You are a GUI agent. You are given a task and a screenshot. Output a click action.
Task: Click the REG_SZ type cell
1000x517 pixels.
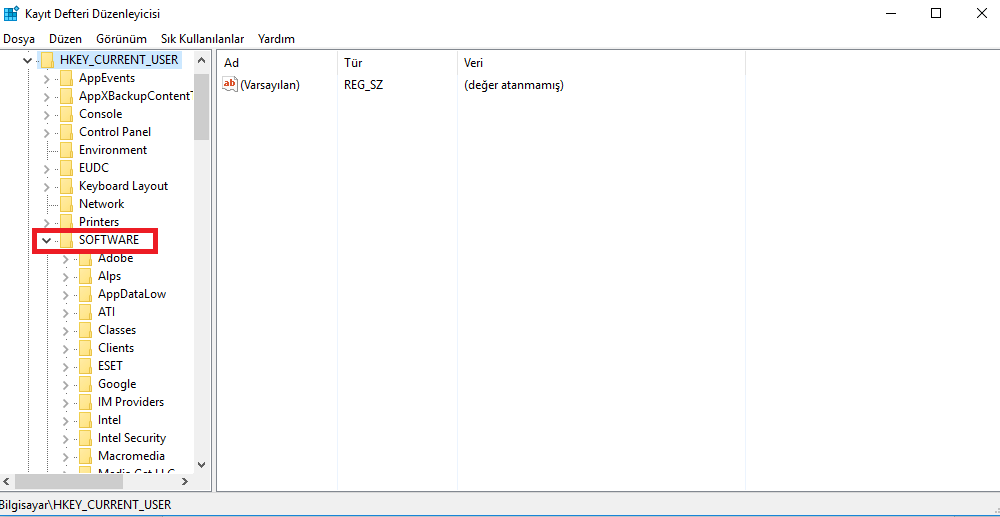[363, 84]
